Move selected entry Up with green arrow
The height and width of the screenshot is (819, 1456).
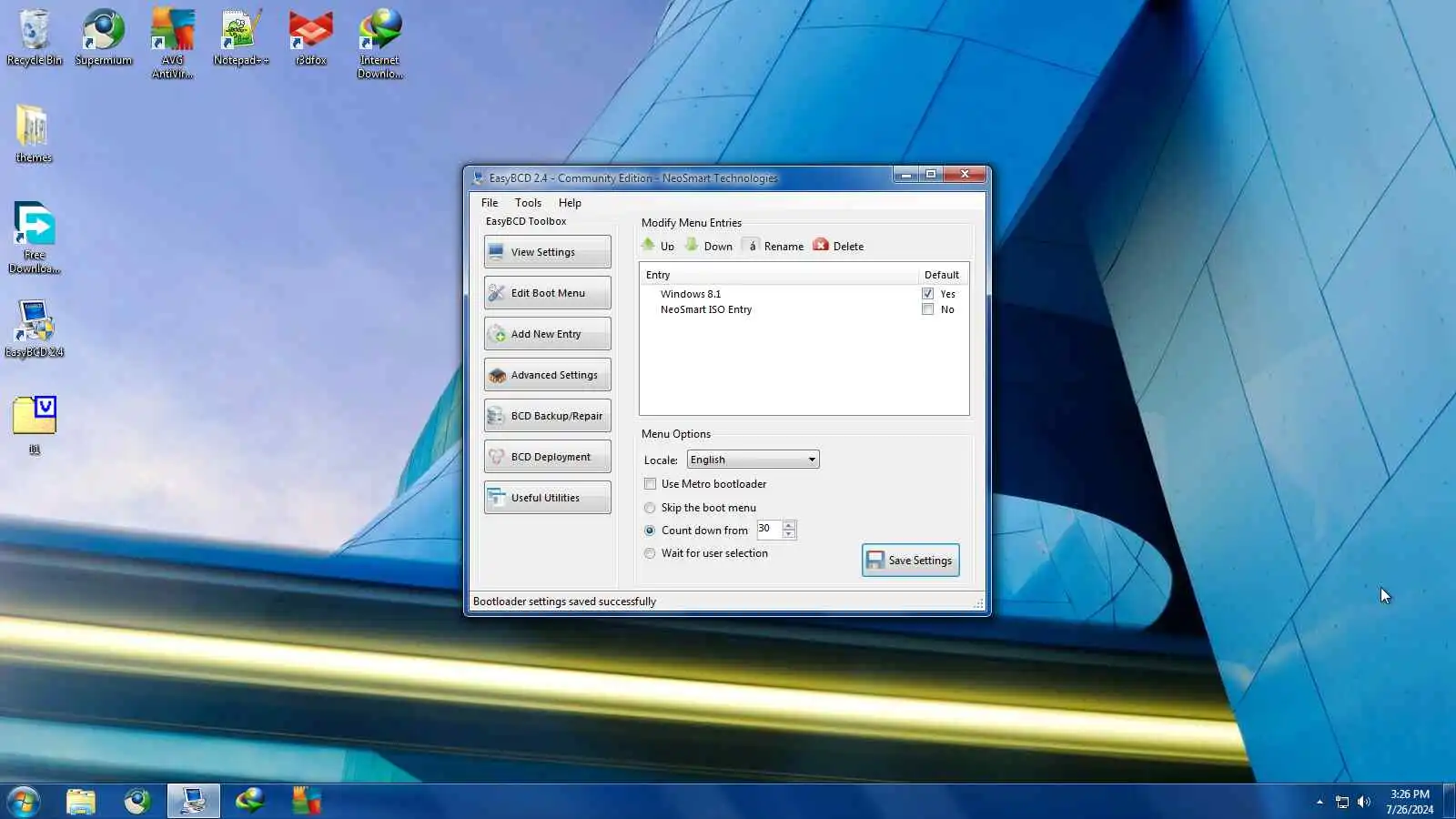point(658,246)
